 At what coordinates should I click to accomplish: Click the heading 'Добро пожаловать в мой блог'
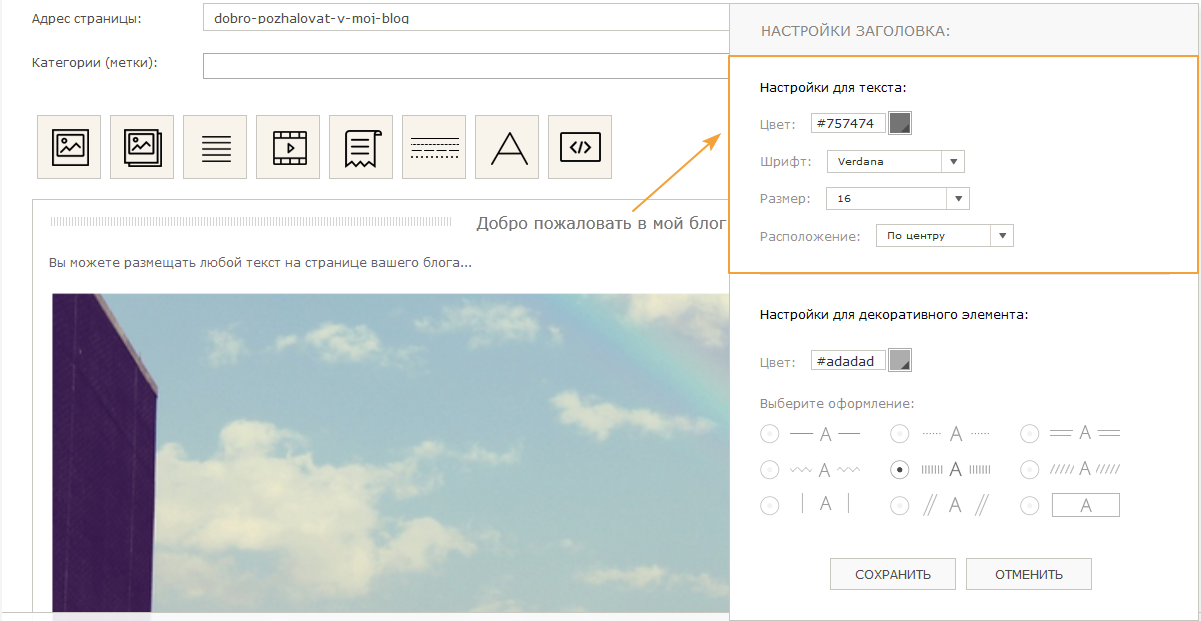601,224
